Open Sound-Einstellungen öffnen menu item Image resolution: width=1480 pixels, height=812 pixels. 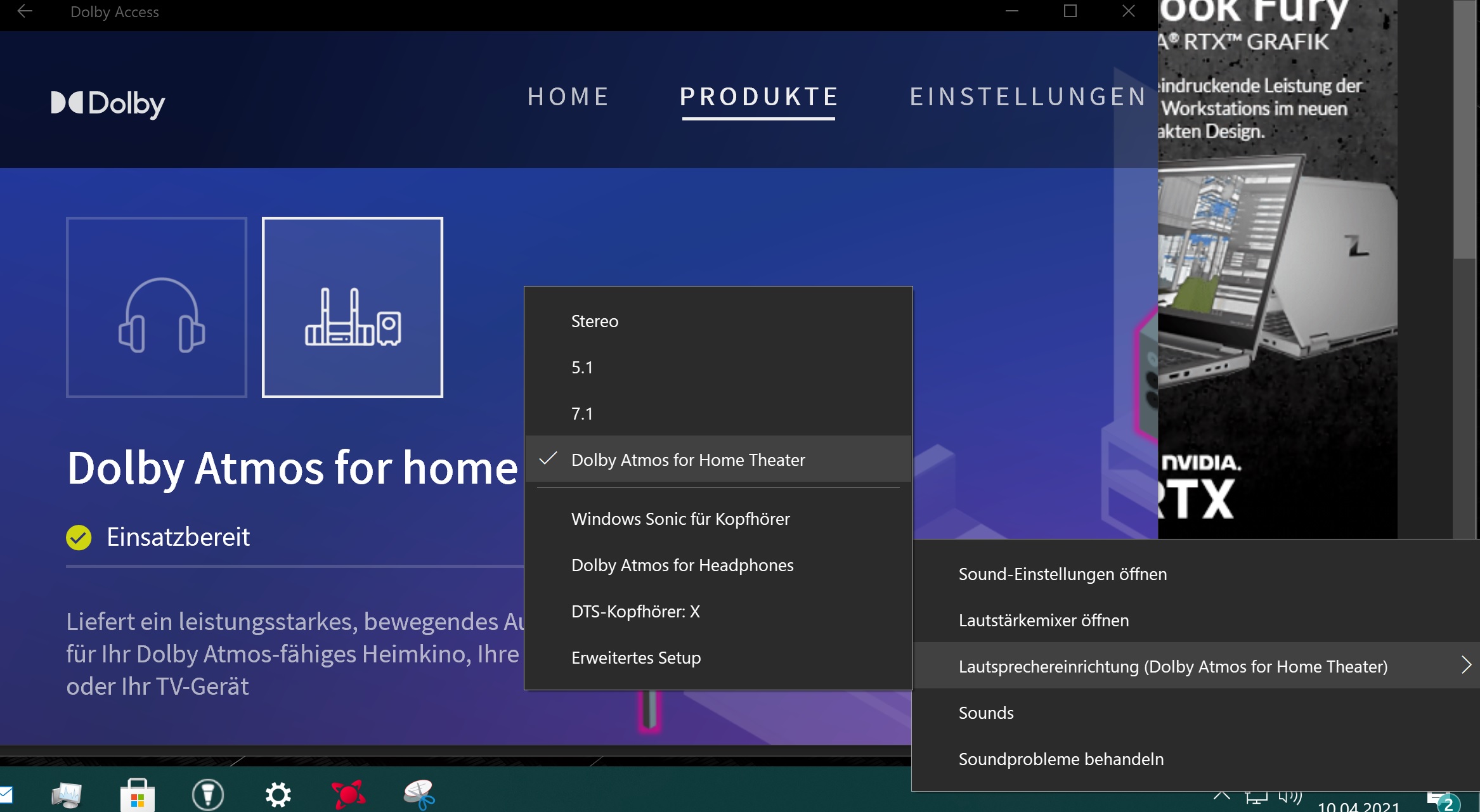(1062, 573)
